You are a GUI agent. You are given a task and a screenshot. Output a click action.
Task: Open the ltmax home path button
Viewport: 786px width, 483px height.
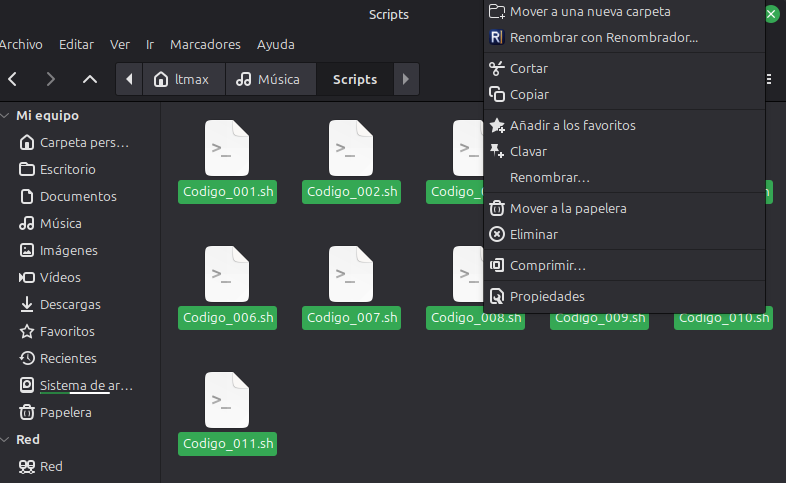click(x=184, y=79)
